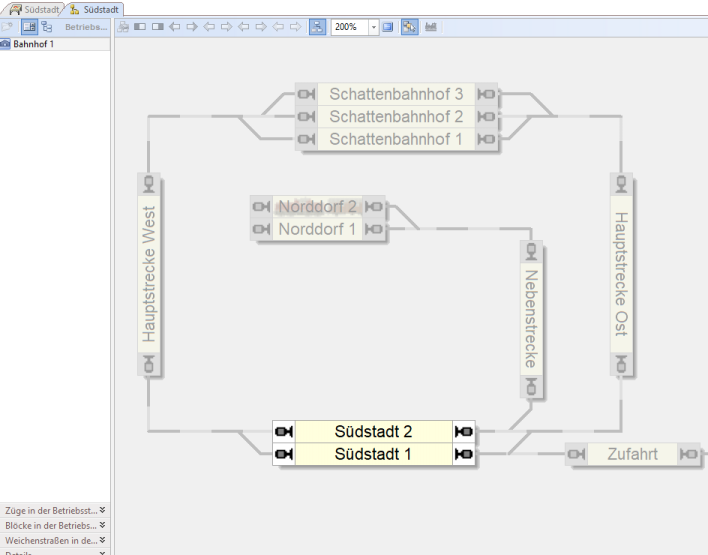The width and height of the screenshot is (708, 555).
Task: Click the tree view icon in left panel
Action: point(47,27)
